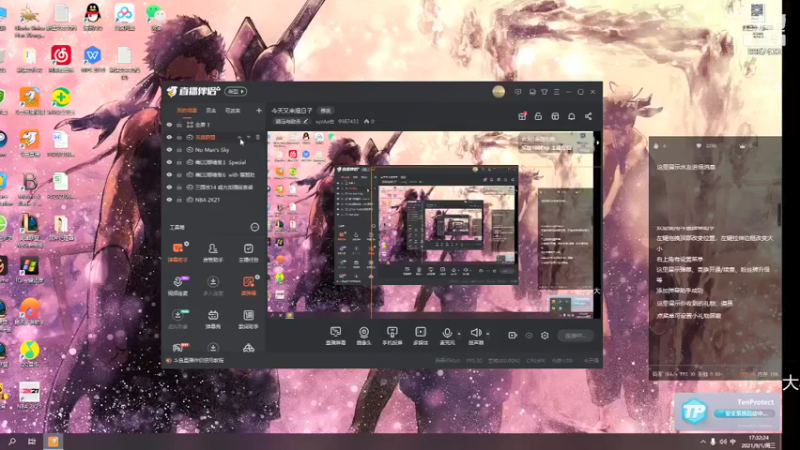Image resolution: width=800 pixels, height=450 pixels.
Task: Open Windows search in the taskbar
Action: coord(12,441)
